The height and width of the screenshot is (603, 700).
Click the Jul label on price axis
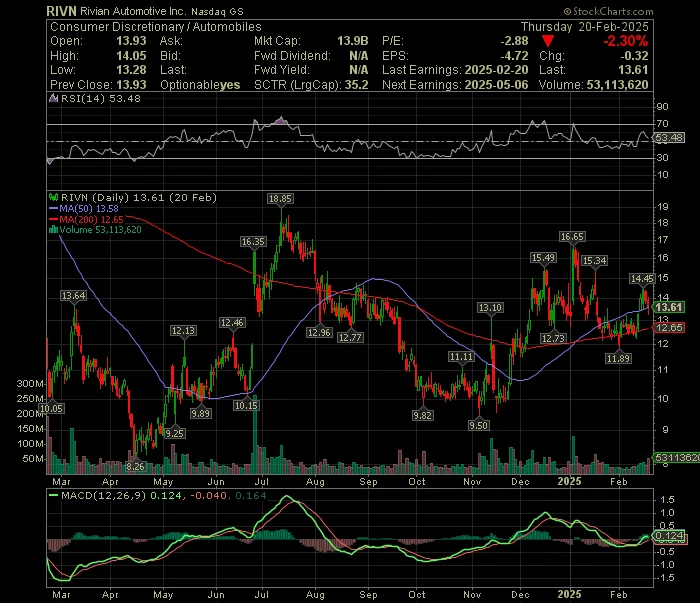[x=262, y=482]
